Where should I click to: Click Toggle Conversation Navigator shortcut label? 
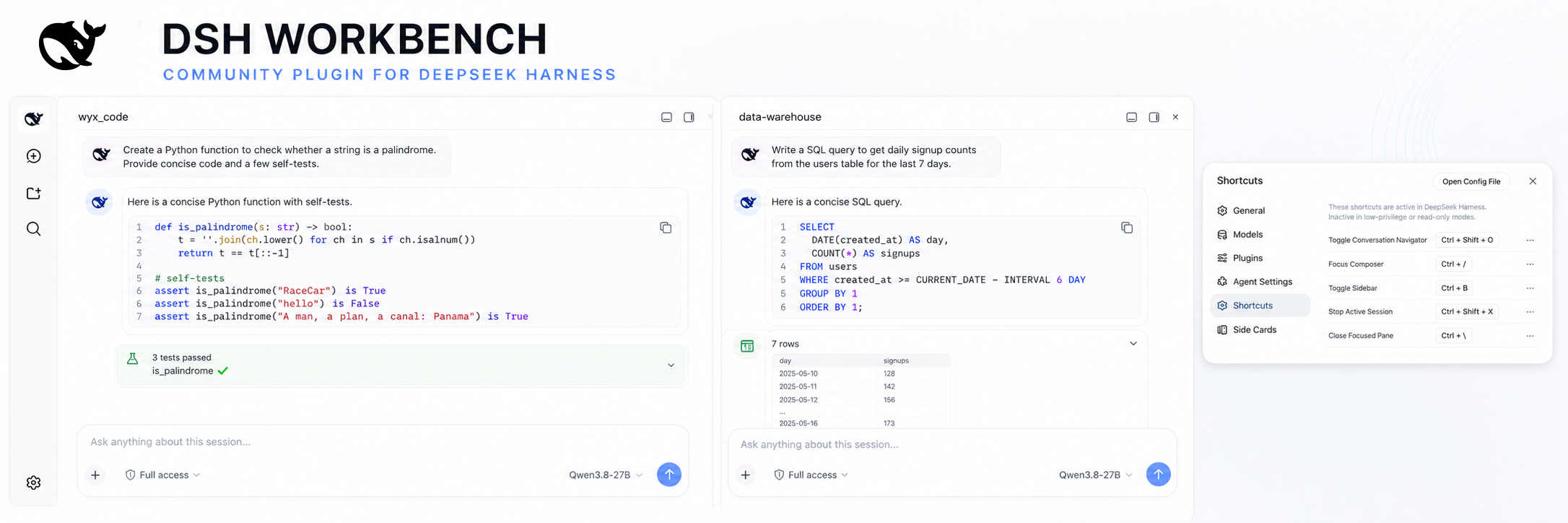[x=1377, y=241]
